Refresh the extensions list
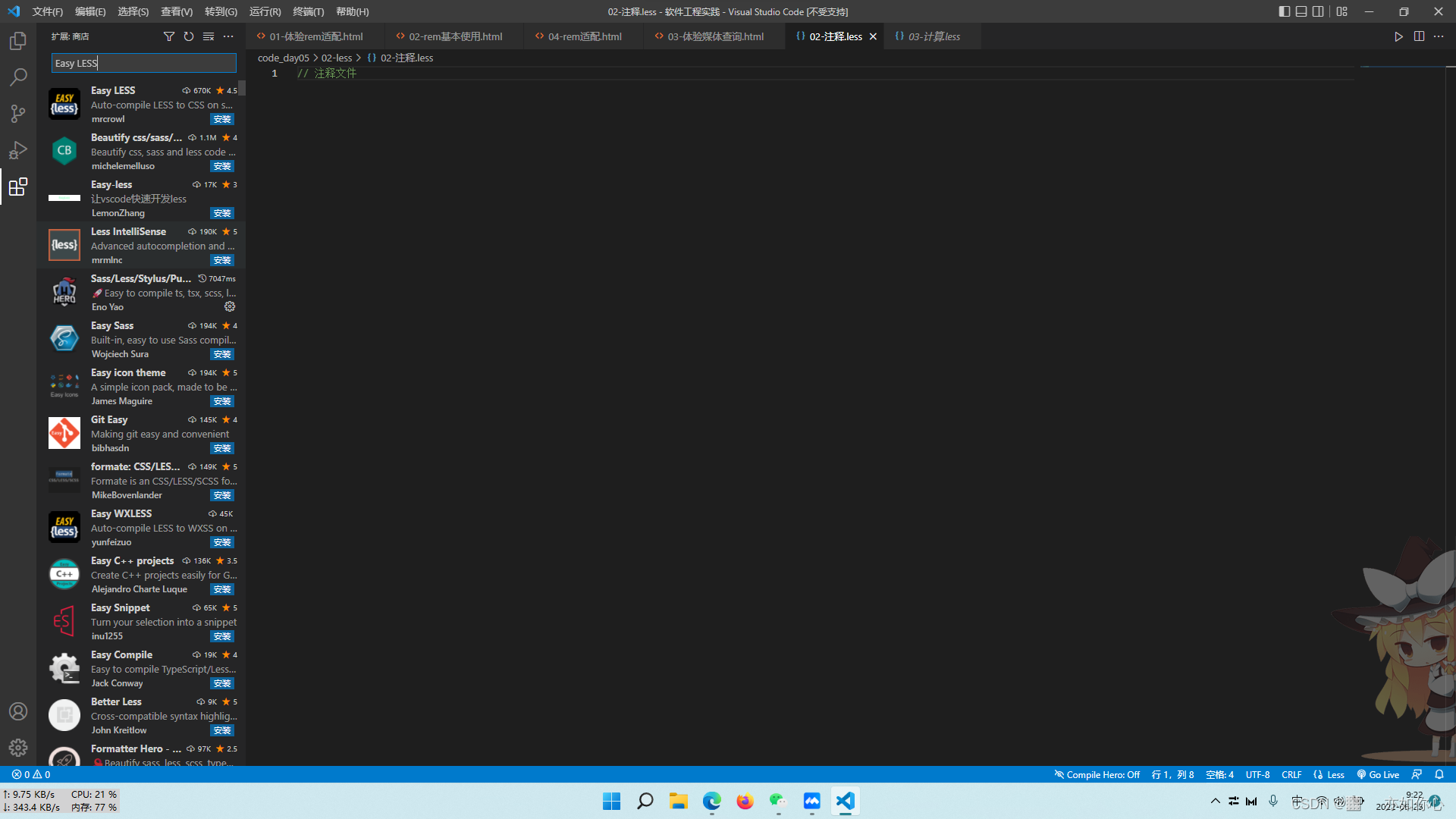The height and width of the screenshot is (819, 1456). (189, 36)
